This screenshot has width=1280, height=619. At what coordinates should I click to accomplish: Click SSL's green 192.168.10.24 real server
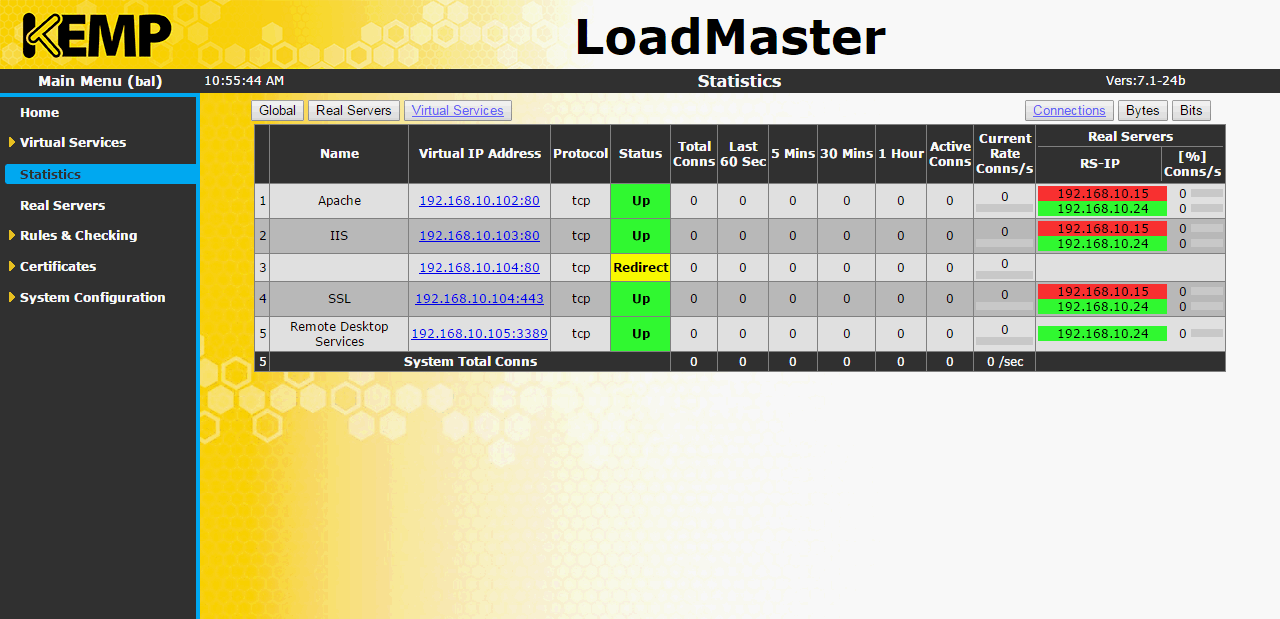pyautogui.click(x=1102, y=307)
